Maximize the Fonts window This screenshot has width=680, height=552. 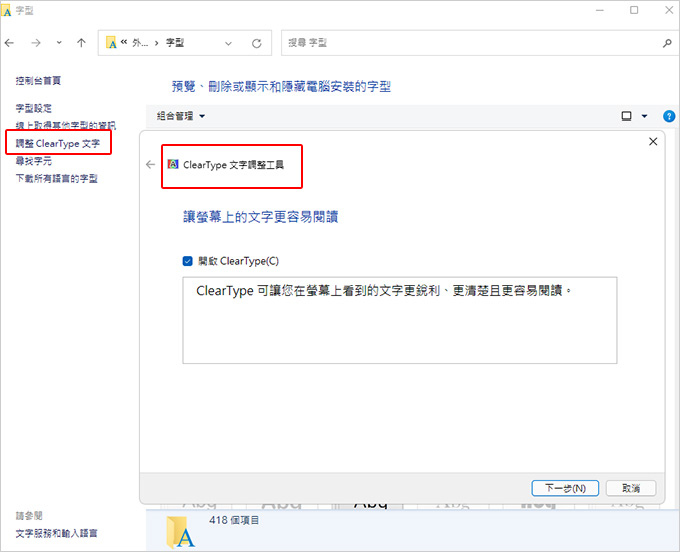point(634,10)
